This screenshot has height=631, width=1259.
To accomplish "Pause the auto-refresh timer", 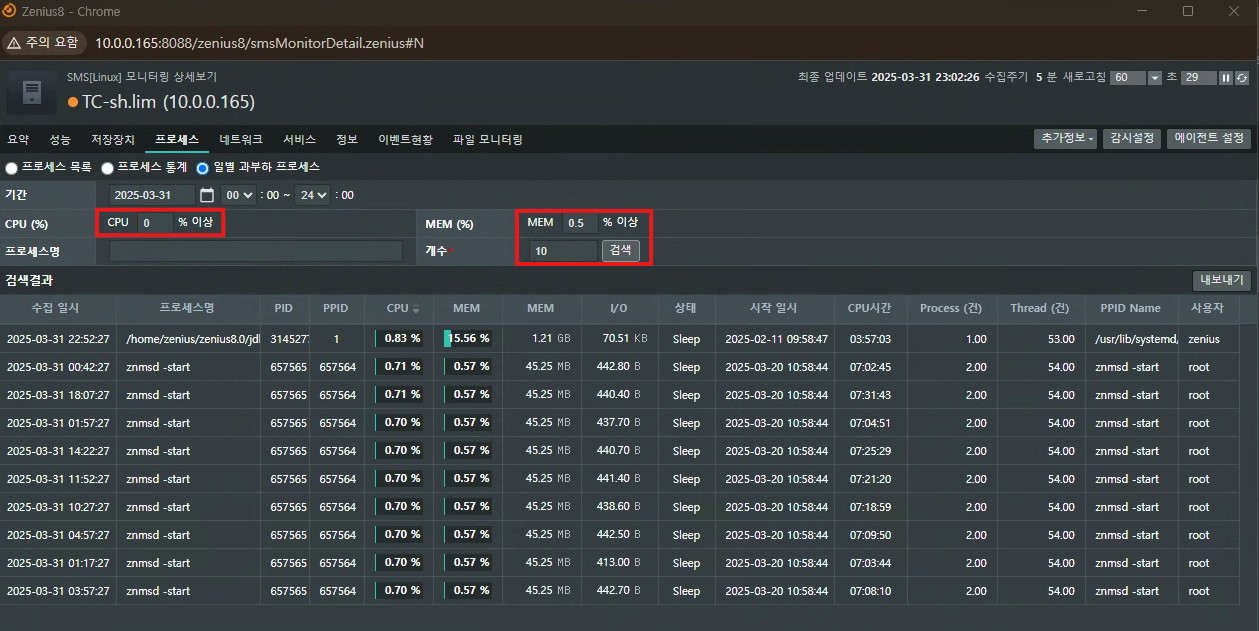I will pos(1226,78).
